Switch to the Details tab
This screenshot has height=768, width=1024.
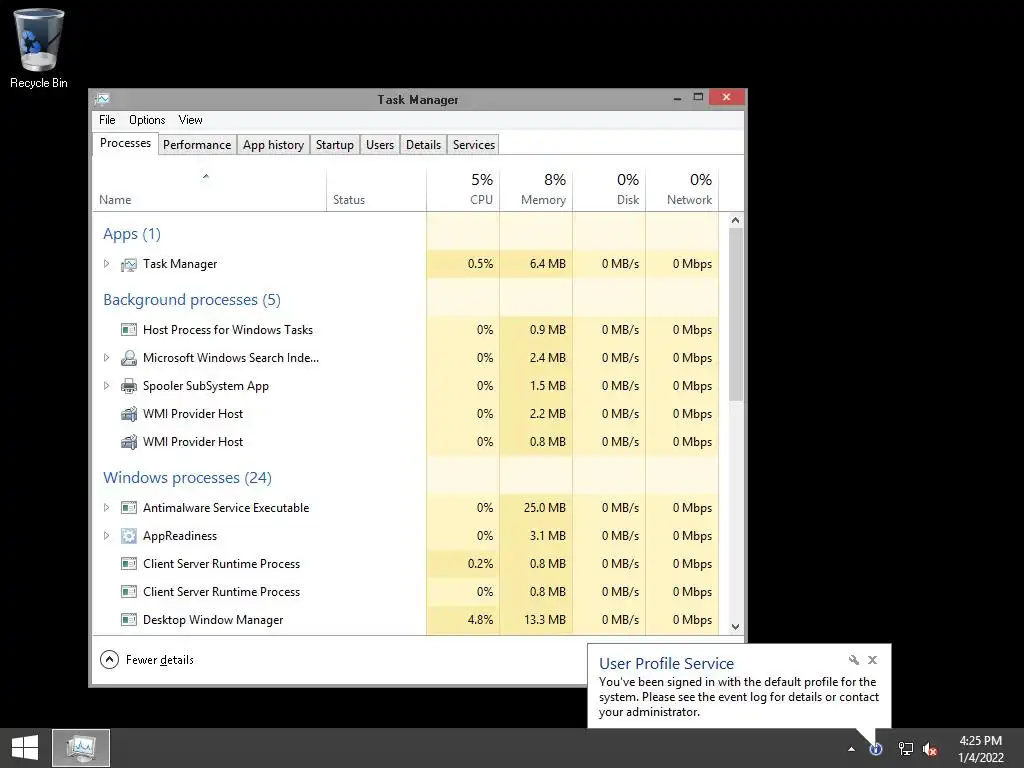pos(423,144)
